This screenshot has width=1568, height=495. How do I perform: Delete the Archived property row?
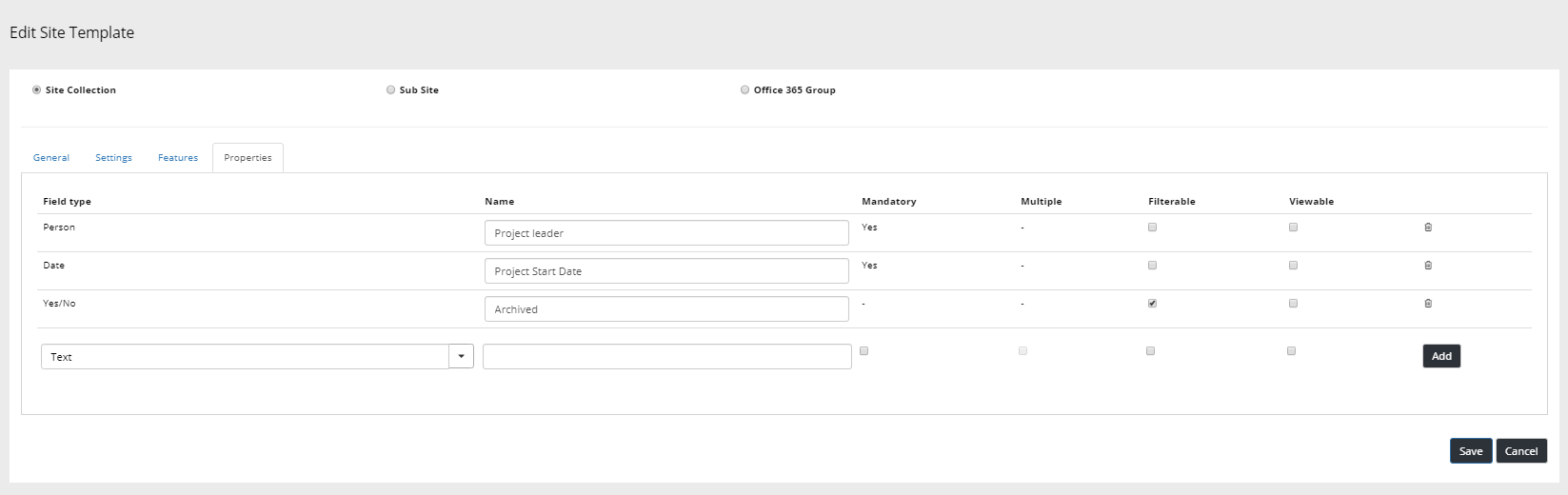[x=1428, y=304]
